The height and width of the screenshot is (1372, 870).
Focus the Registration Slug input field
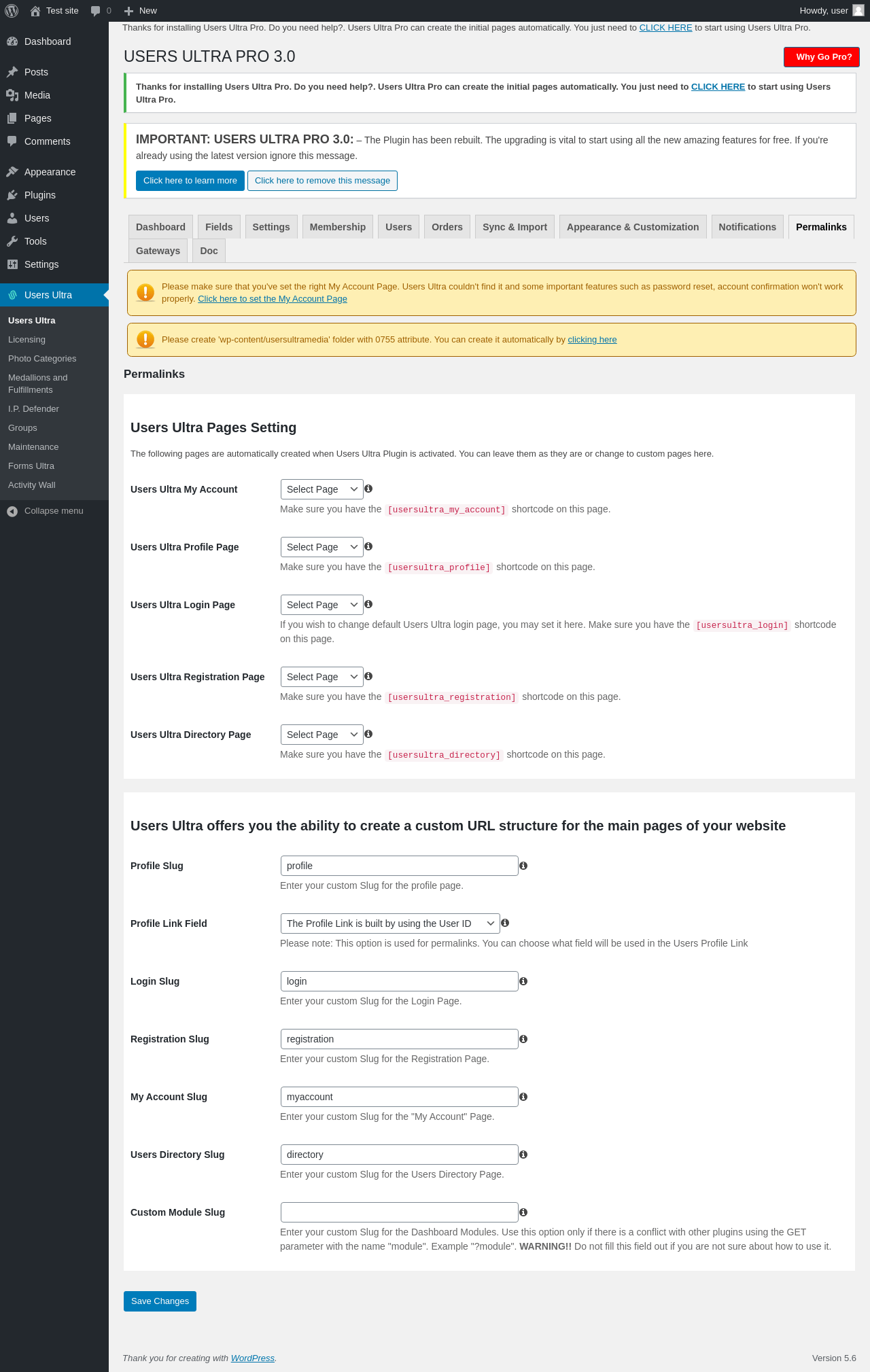(399, 1039)
